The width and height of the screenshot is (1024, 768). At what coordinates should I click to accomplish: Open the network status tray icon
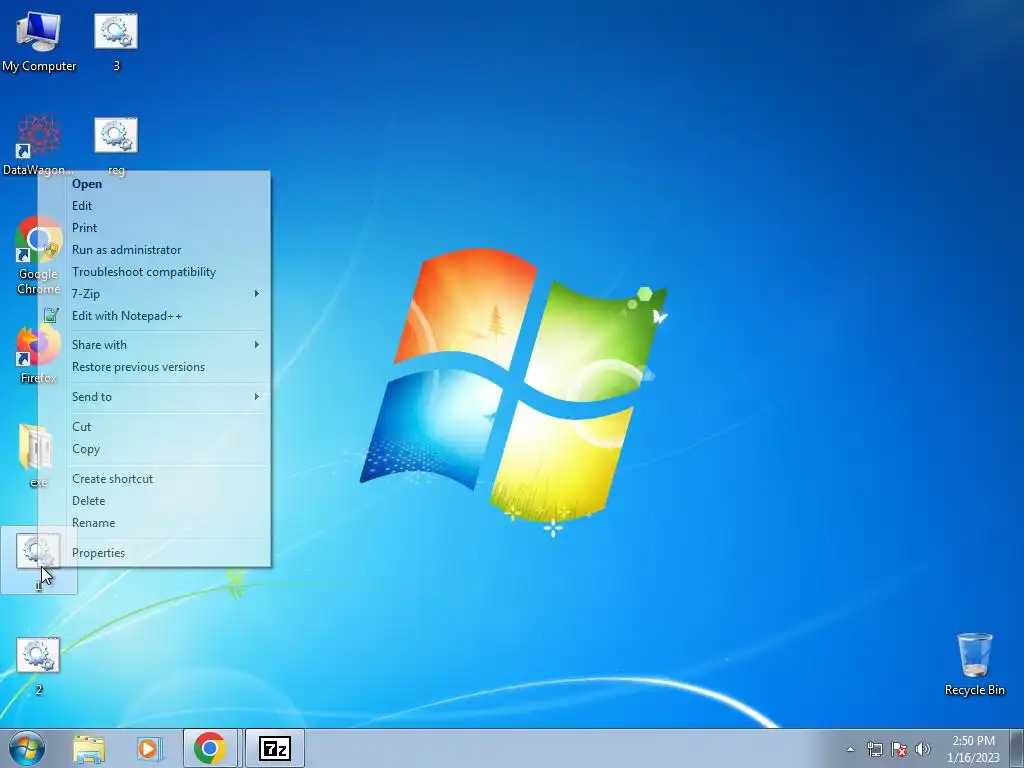[874, 749]
